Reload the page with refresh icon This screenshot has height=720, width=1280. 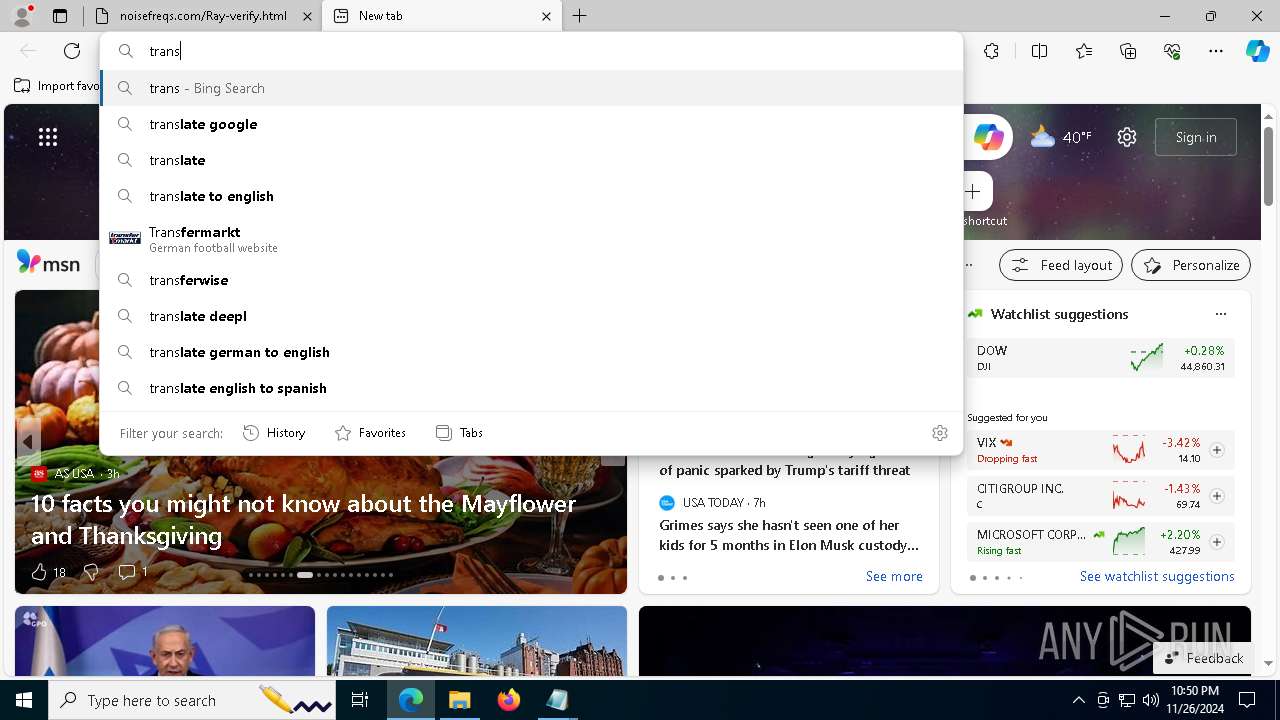(x=72, y=51)
